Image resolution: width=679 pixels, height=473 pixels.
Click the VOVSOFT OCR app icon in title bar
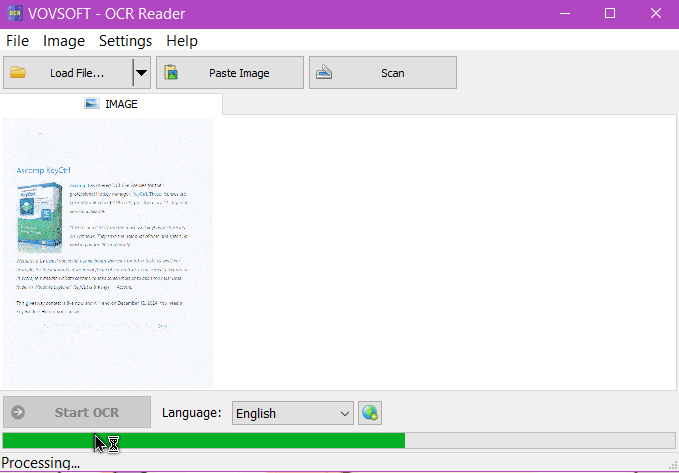[15, 13]
